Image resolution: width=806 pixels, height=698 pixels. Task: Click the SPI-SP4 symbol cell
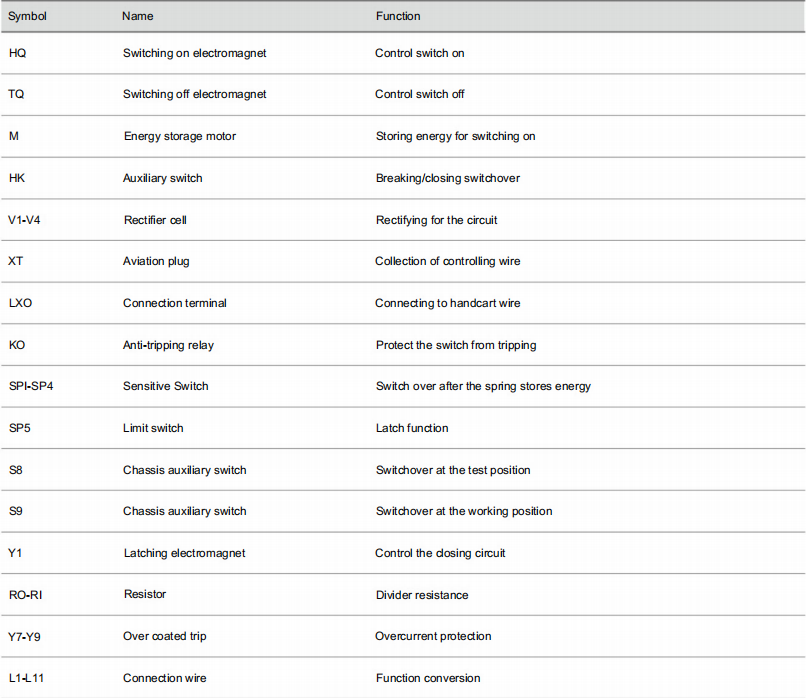point(31,387)
